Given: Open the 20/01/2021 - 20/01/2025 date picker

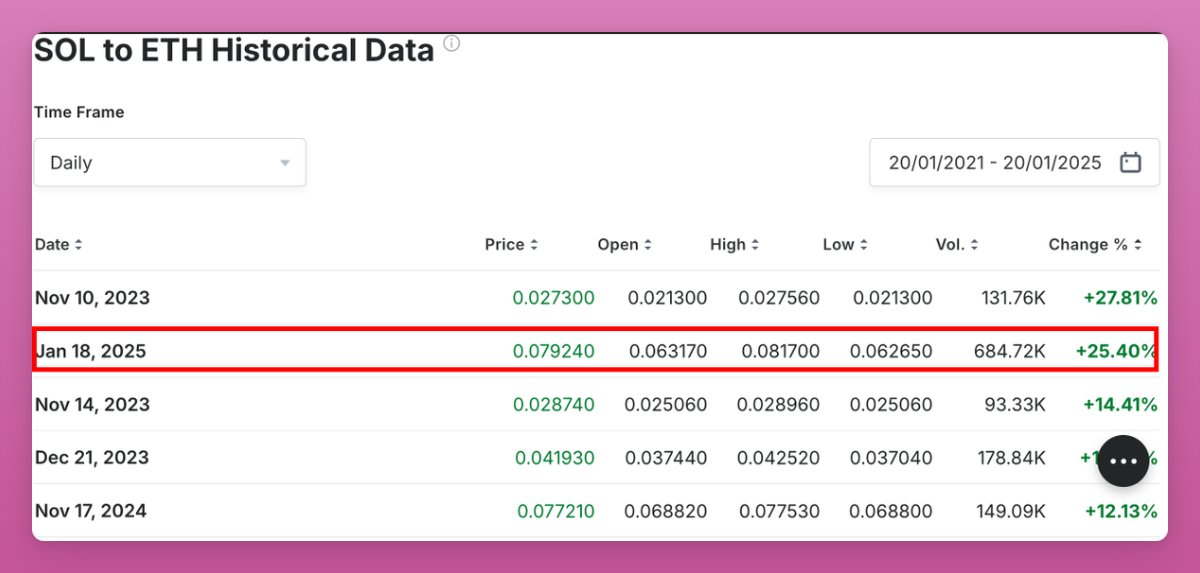Looking at the screenshot, I should (x=995, y=163).
